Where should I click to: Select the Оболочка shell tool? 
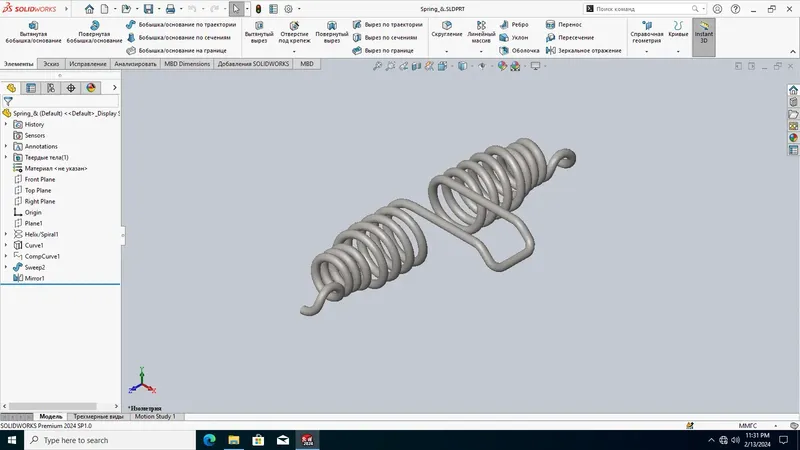(519, 51)
